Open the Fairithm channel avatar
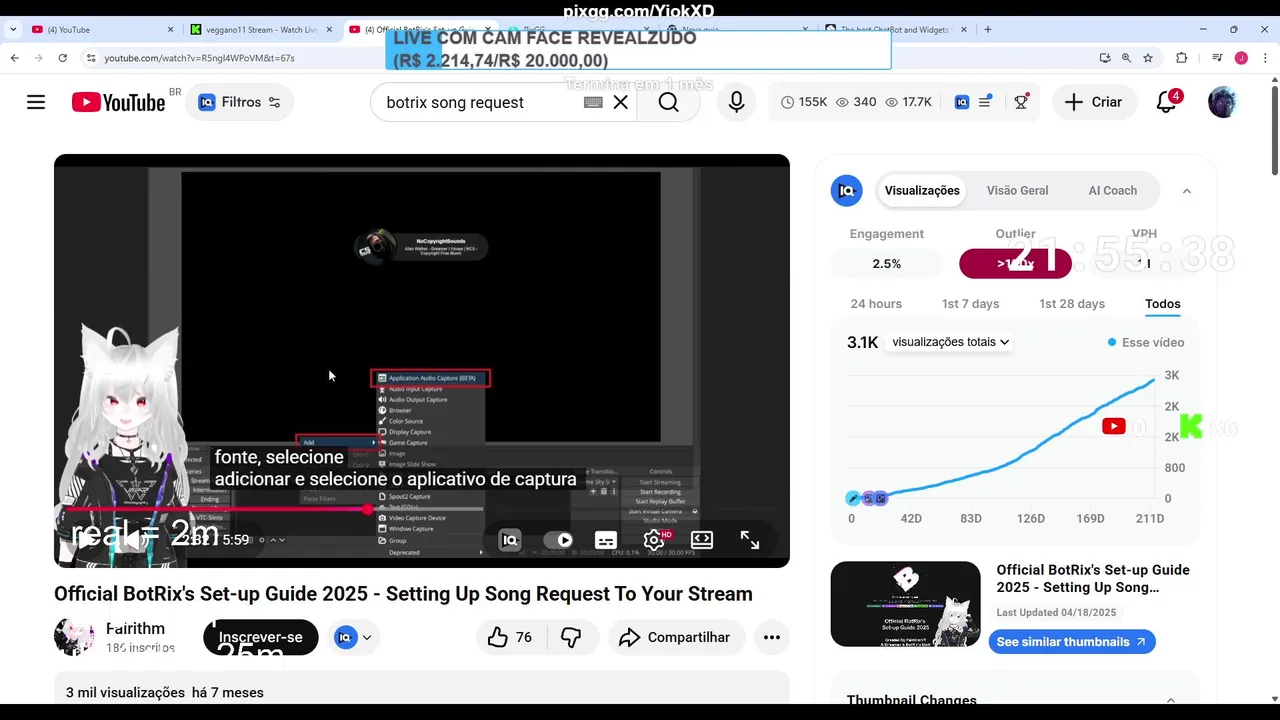Viewport: 1280px width, 720px height. pyautogui.click(x=74, y=637)
